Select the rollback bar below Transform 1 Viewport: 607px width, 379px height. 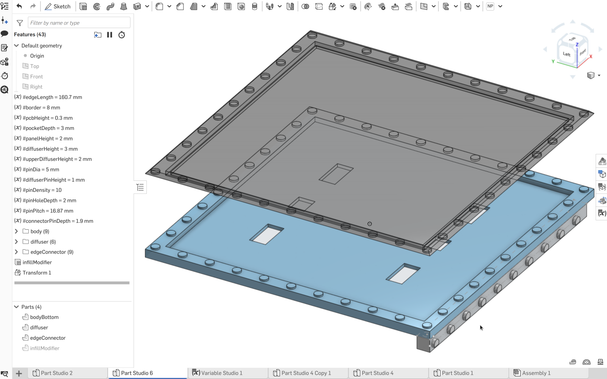coord(72,283)
